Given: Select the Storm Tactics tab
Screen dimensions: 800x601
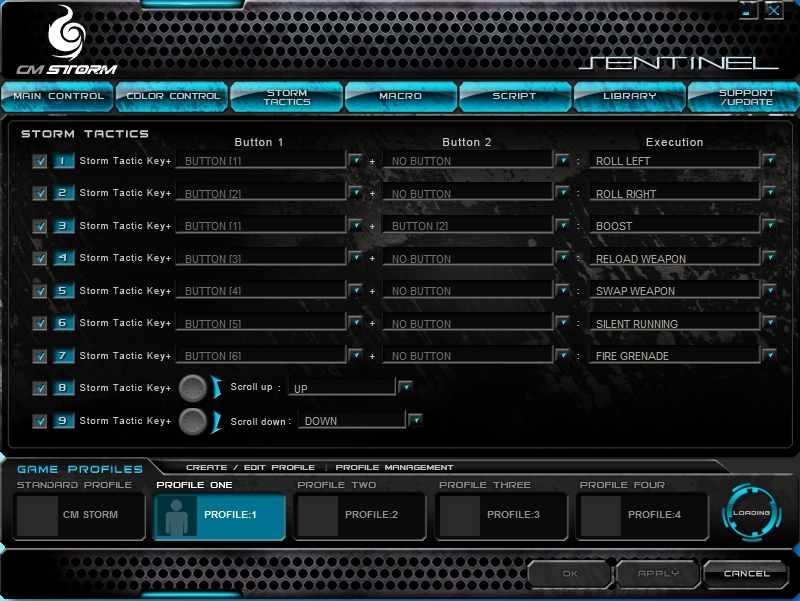Looking at the screenshot, I should [287, 96].
